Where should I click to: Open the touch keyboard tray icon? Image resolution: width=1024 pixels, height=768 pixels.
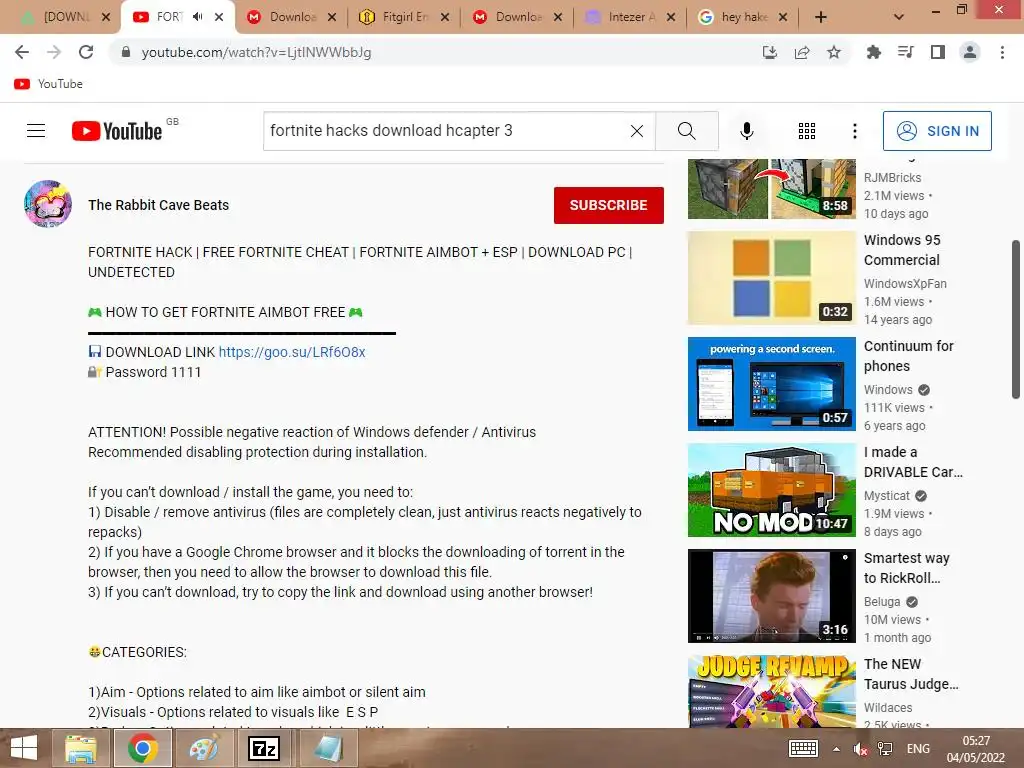(x=803, y=748)
